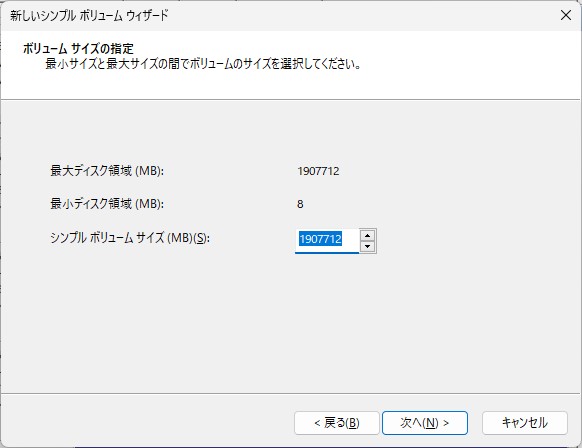Image resolution: width=582 pixels, height=448 pixels.
Task: Proceed with the 次へ(N) button
Action: point(425,423)
